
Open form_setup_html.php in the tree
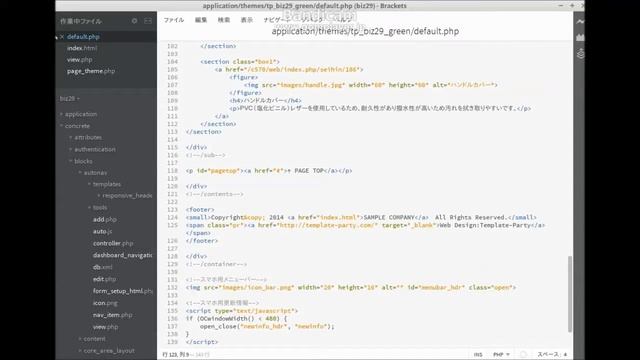pyautogui.click(x=123, y=291)
